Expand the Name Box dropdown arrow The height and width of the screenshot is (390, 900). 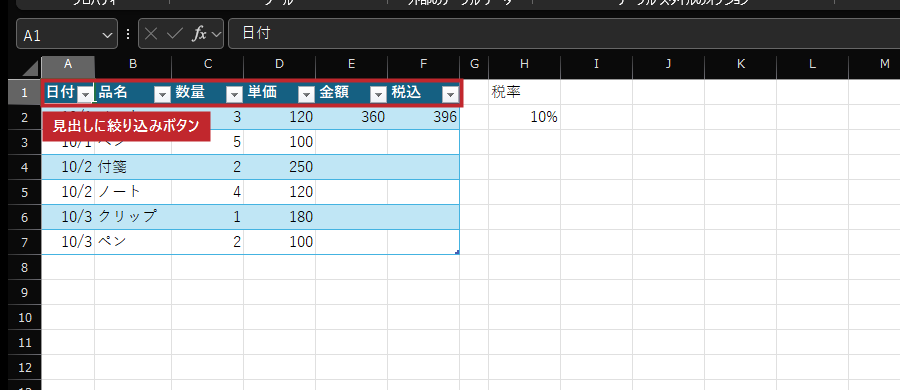click(107, 35)
